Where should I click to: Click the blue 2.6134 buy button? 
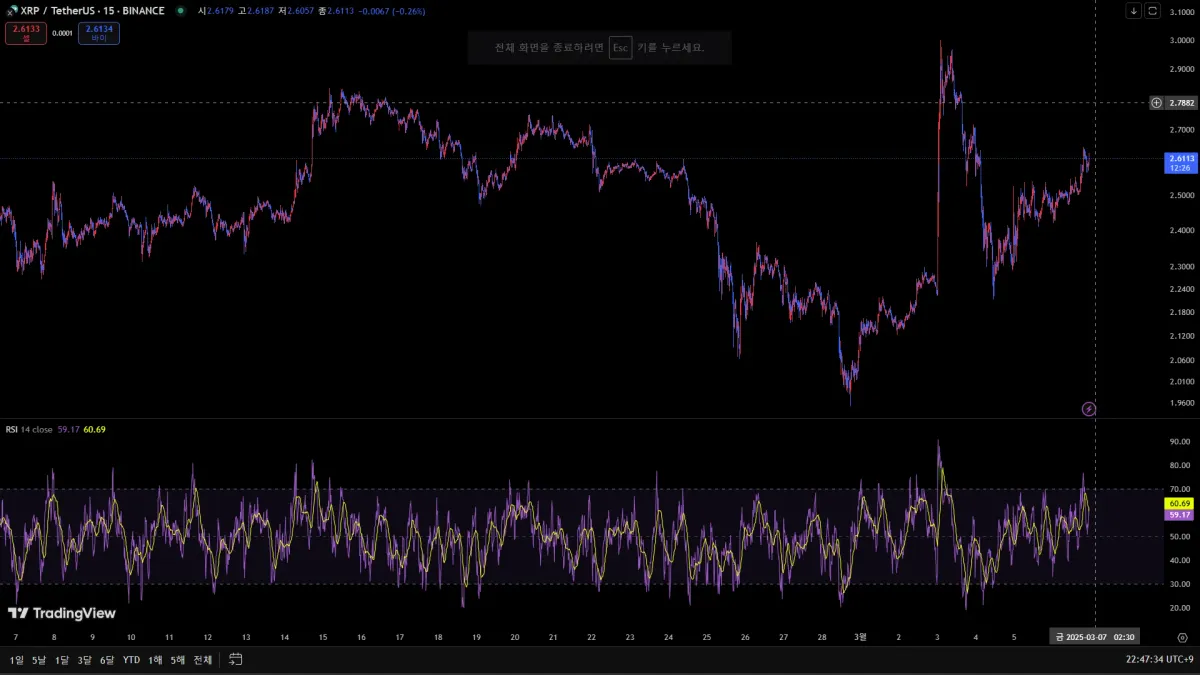pos(99,34)
